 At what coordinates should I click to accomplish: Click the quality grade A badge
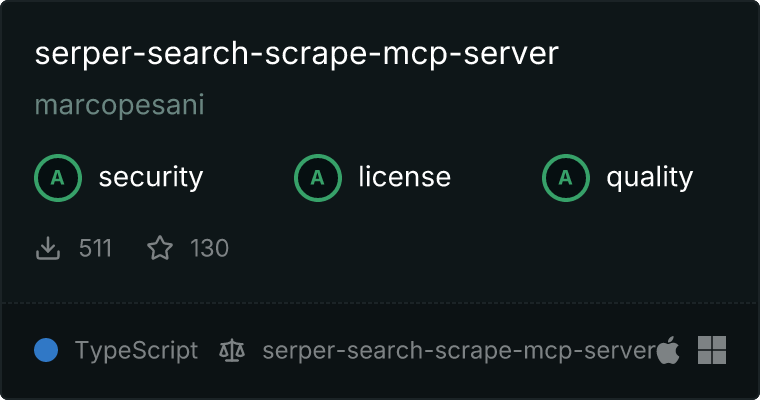tap(566, 178)
